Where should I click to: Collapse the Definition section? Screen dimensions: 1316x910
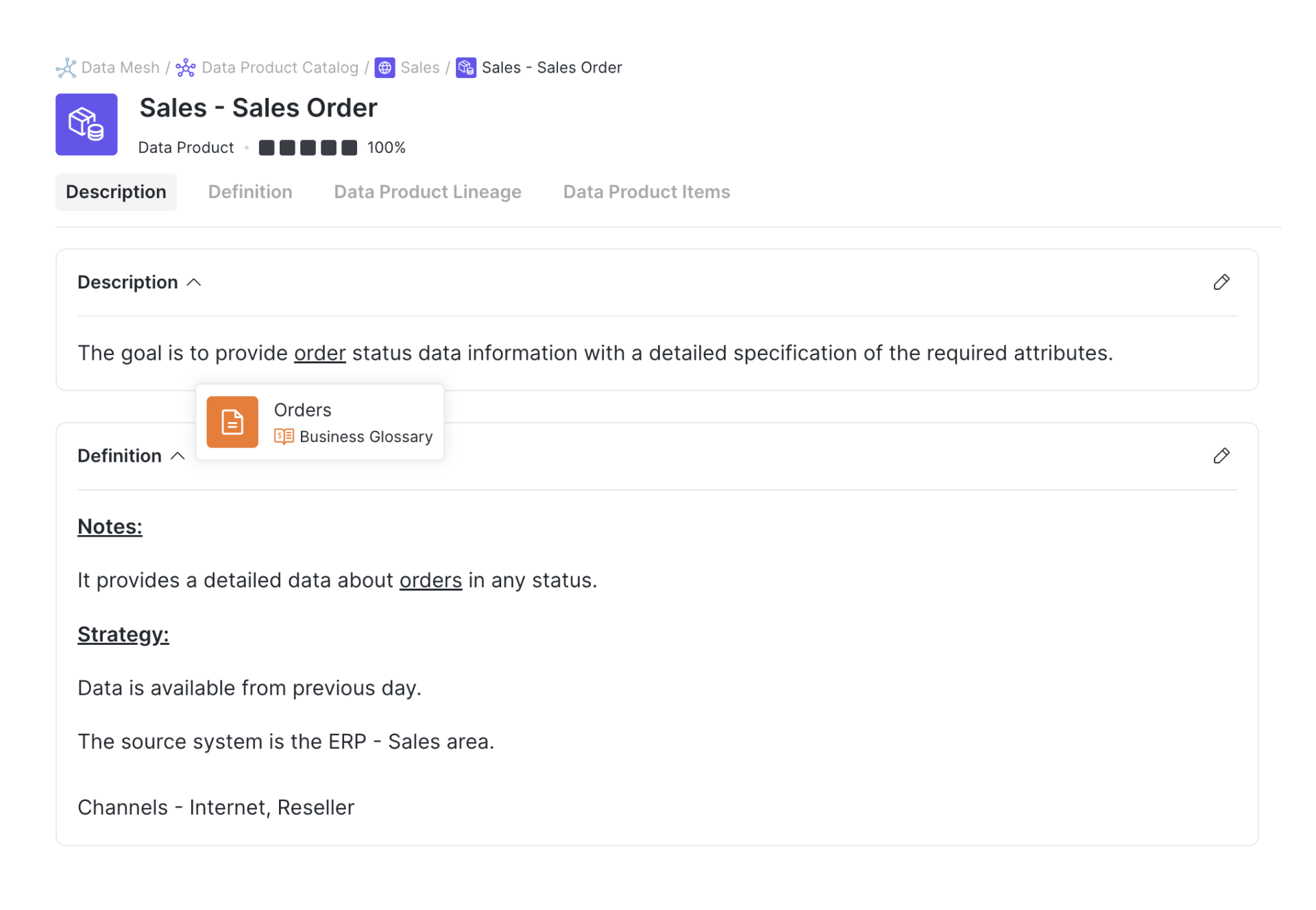pos(178,456)
